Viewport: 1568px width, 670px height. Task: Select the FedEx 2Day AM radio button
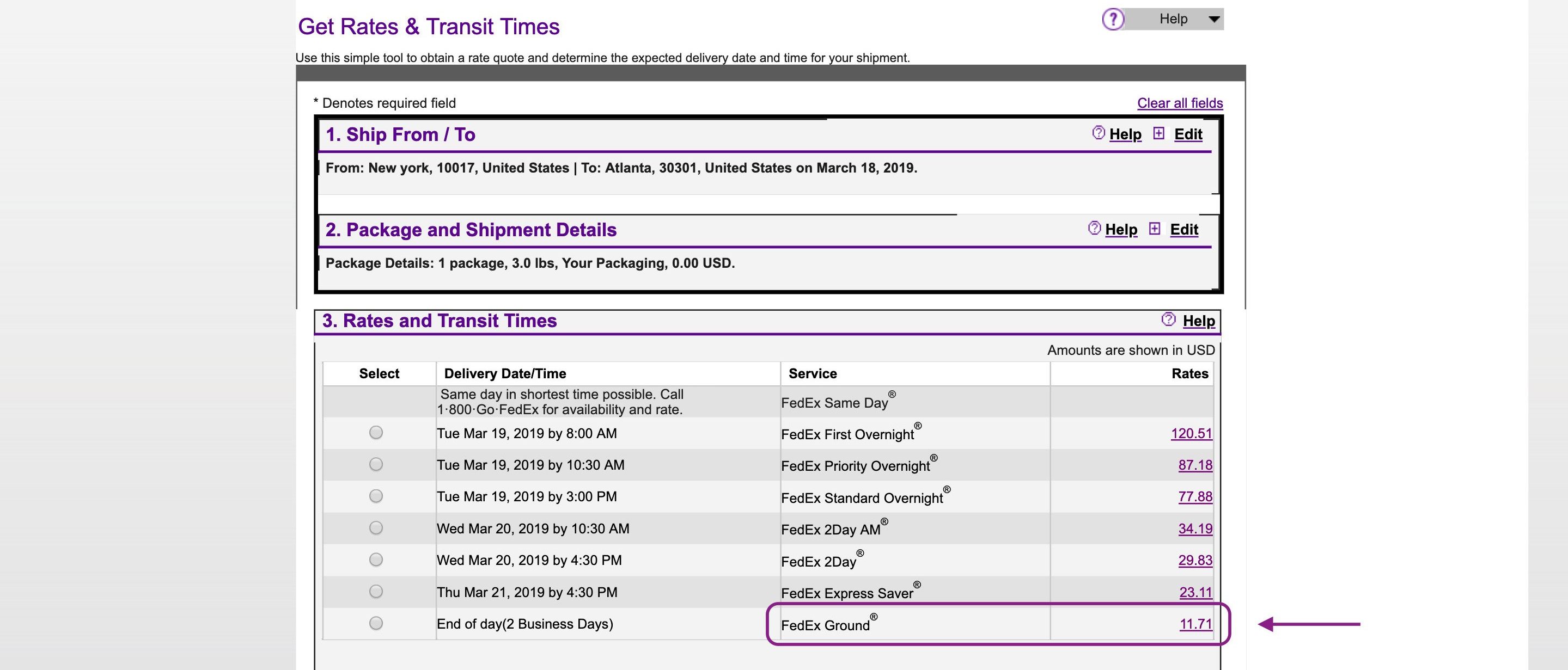point(378,527)
